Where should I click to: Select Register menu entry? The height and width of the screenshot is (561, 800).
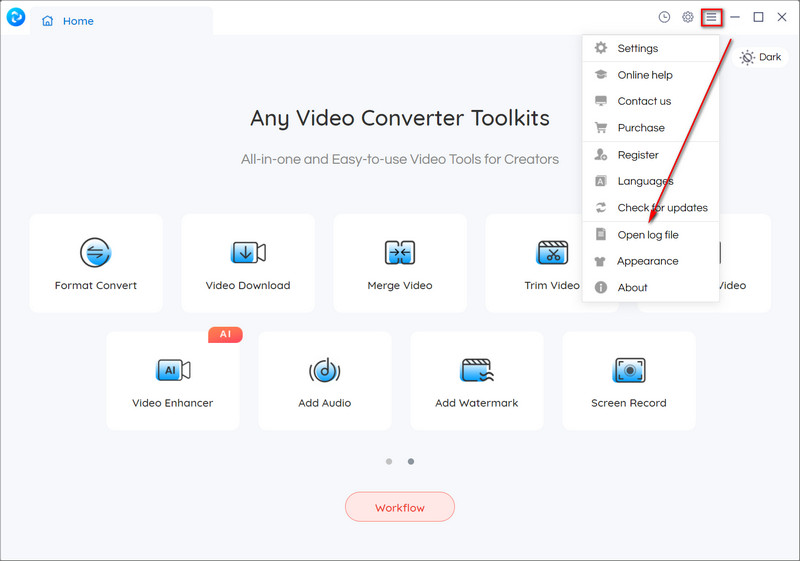[651, 155]
